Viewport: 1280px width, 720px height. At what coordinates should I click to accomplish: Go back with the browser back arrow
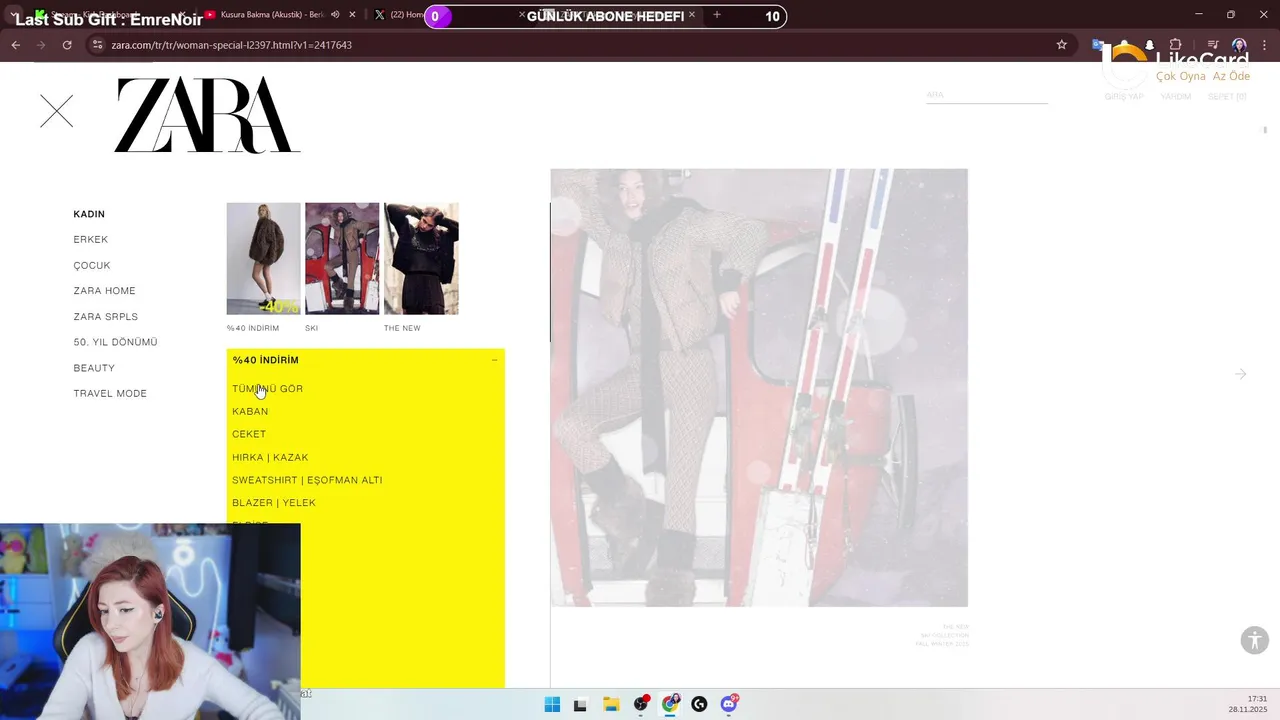pos(15,45)
